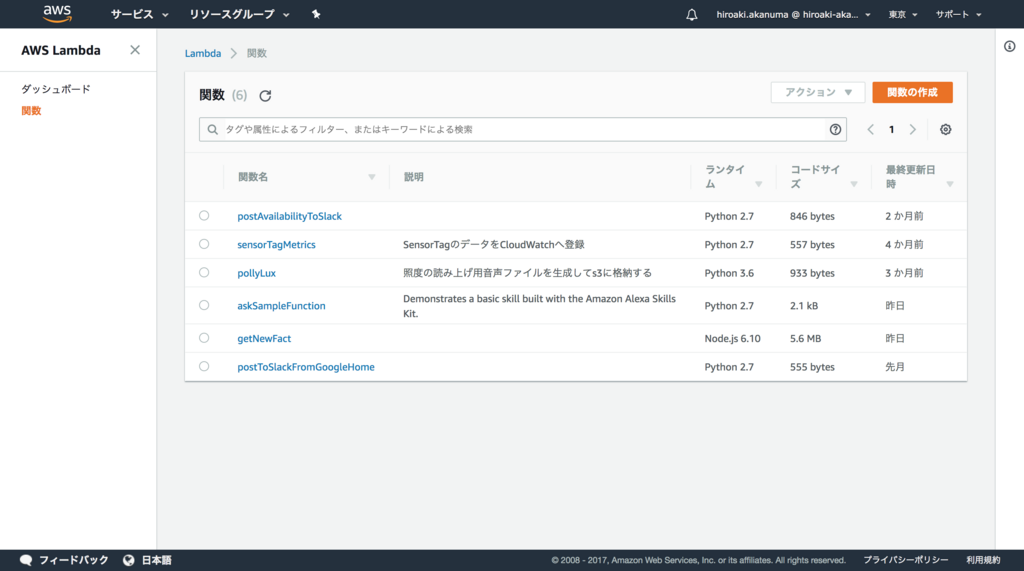Refresh the functions list

coord(265,96)
